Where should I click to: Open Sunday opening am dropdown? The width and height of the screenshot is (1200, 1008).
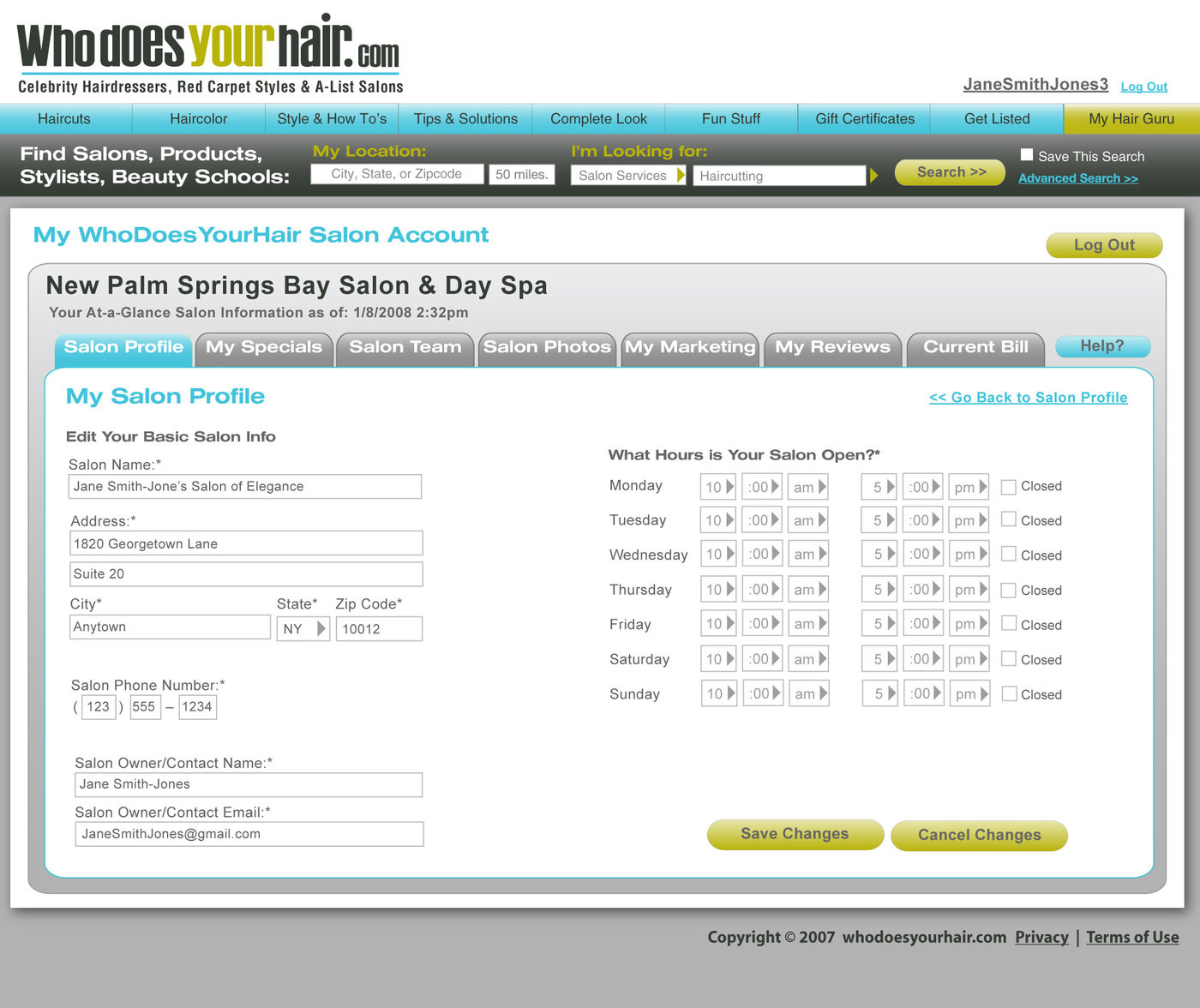(x=808, y=693)
